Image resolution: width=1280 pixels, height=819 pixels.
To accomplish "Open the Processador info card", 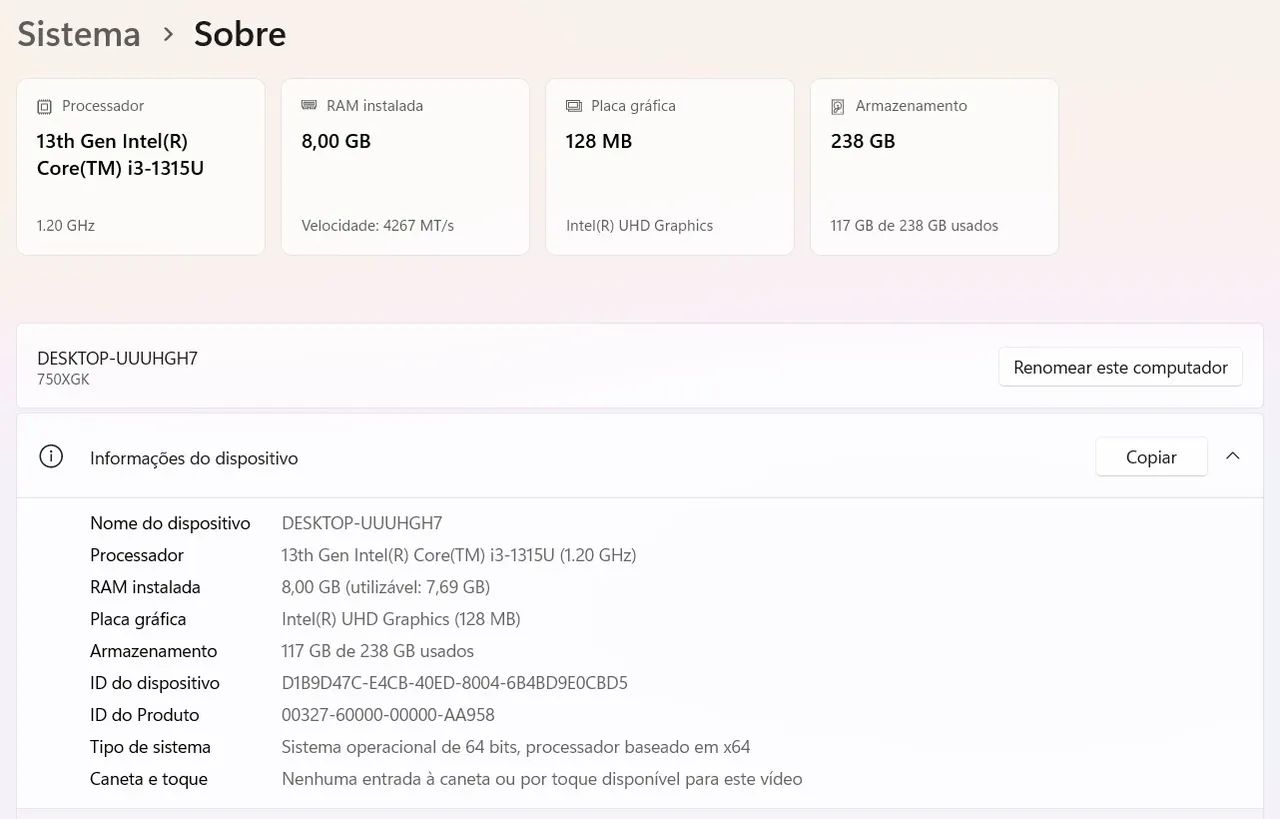I will click(141, 167).
